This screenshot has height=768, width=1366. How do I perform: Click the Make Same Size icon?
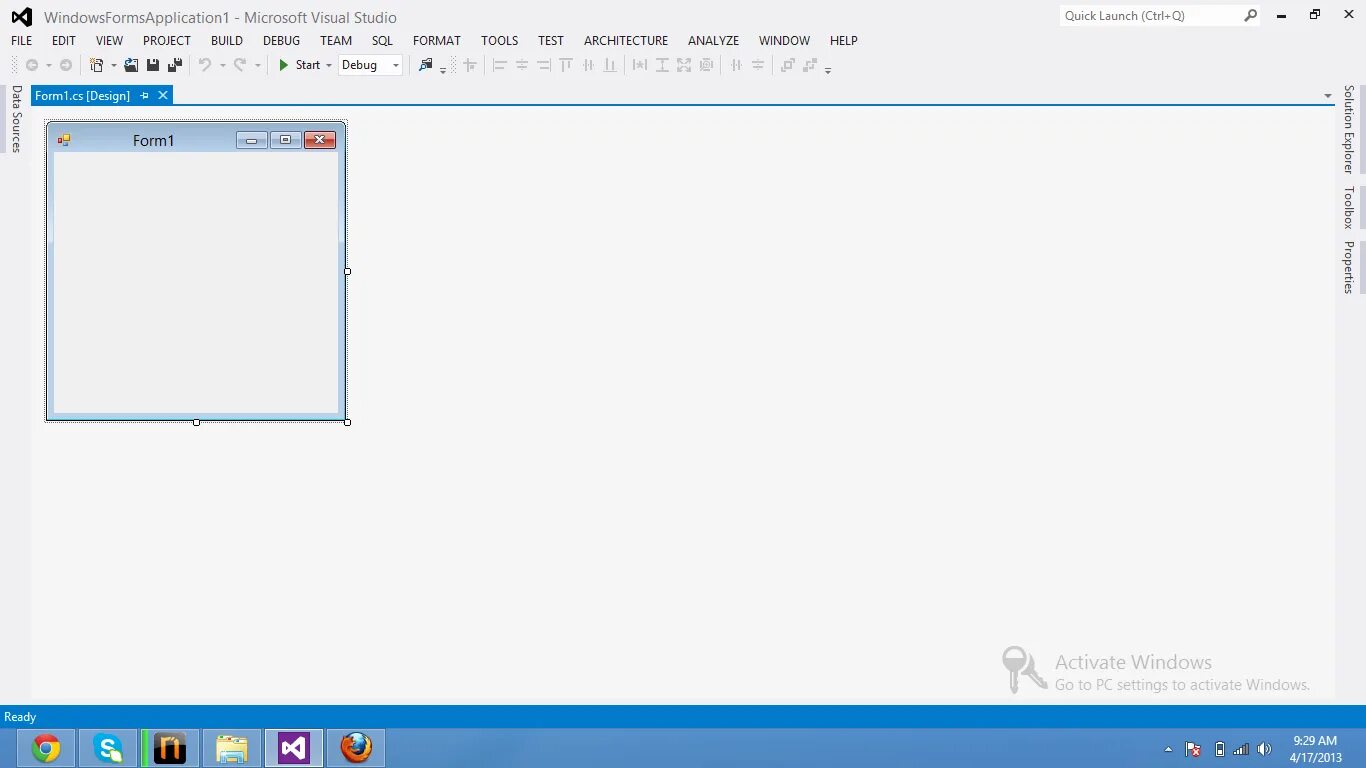[684, 64]
